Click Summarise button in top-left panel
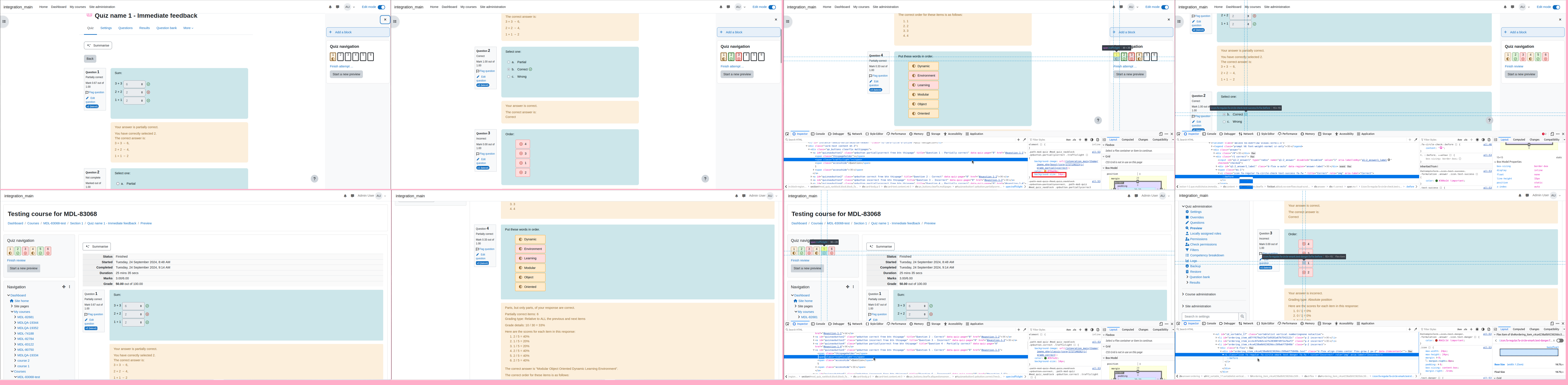The height and width of the screenshot is (385, 1568). point(98,46)
